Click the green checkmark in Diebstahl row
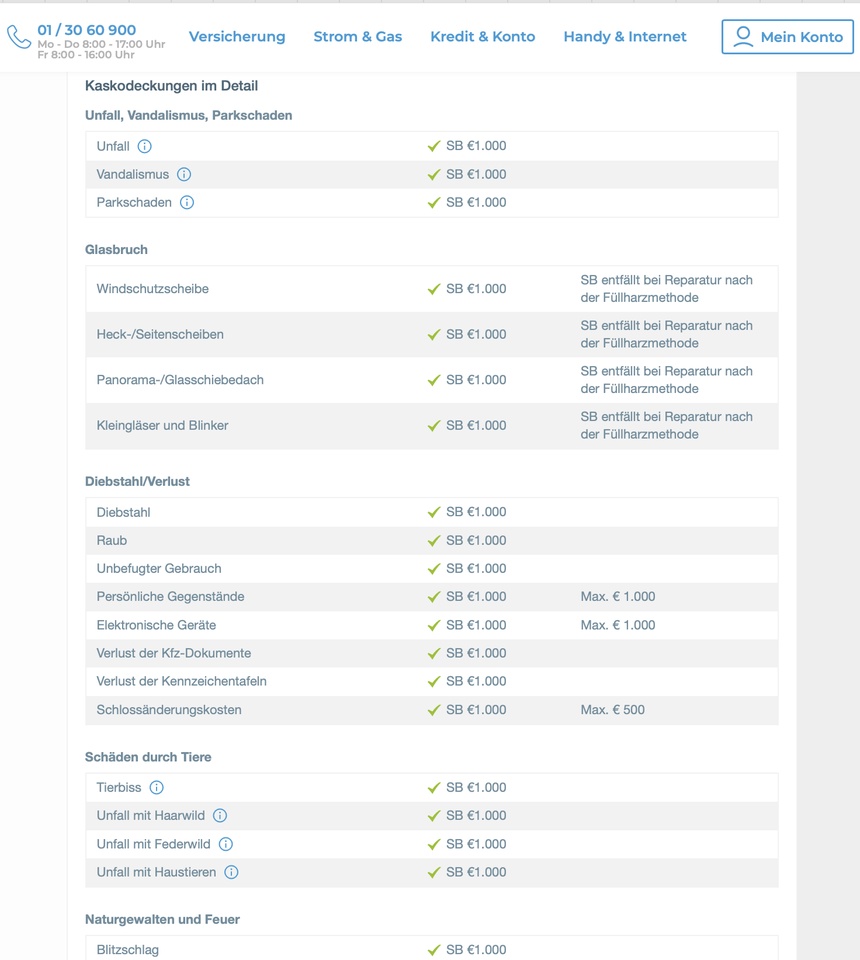Image resolution: width=860 pixels, height=960 pixels. (434, 512)
